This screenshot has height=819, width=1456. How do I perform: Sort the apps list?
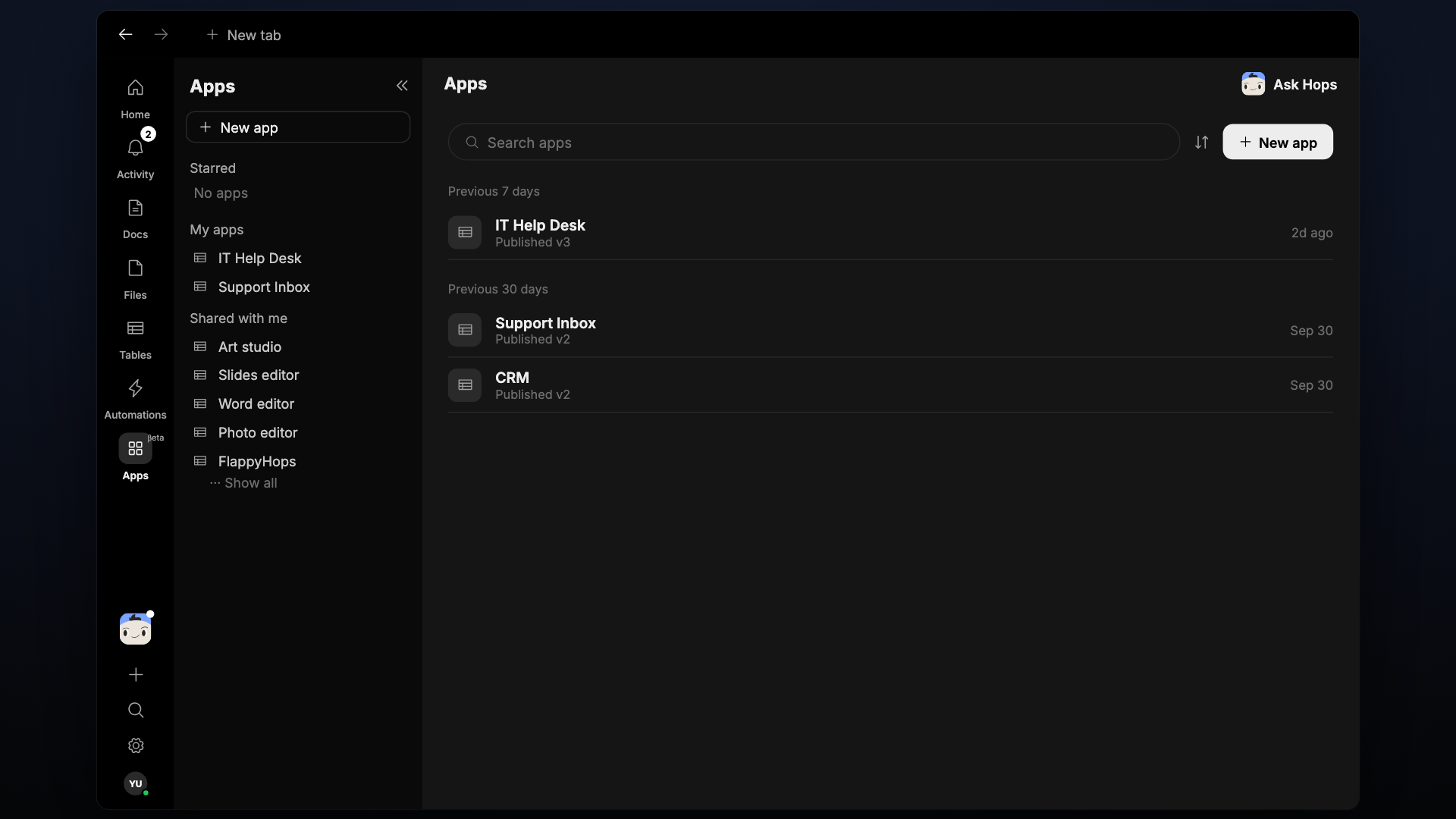(1201, 142)
